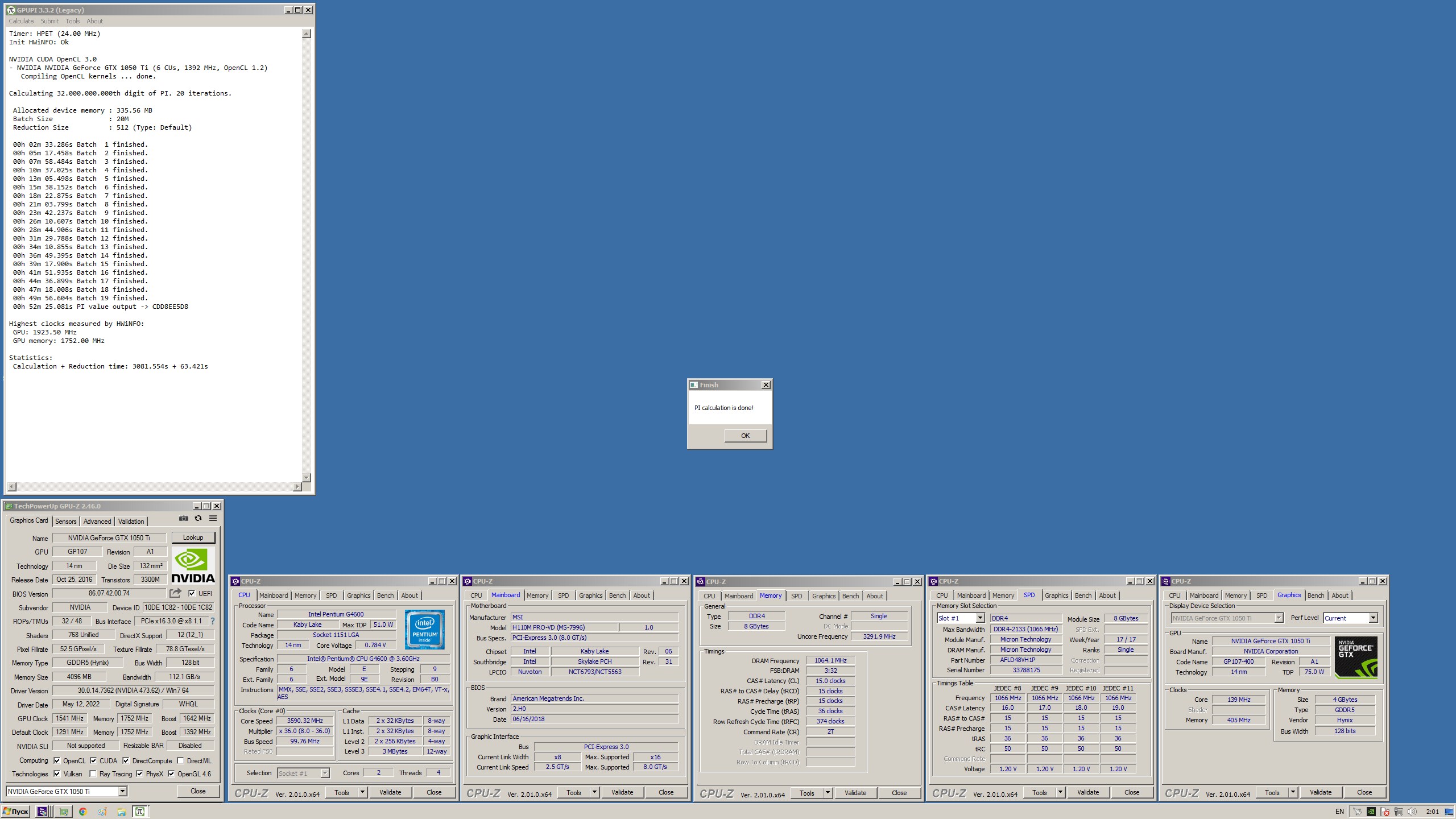Switch to the Sensors tab in GPU-Z
The width and height of the screenshot is (1456, 819).
[x=66, y=521]
